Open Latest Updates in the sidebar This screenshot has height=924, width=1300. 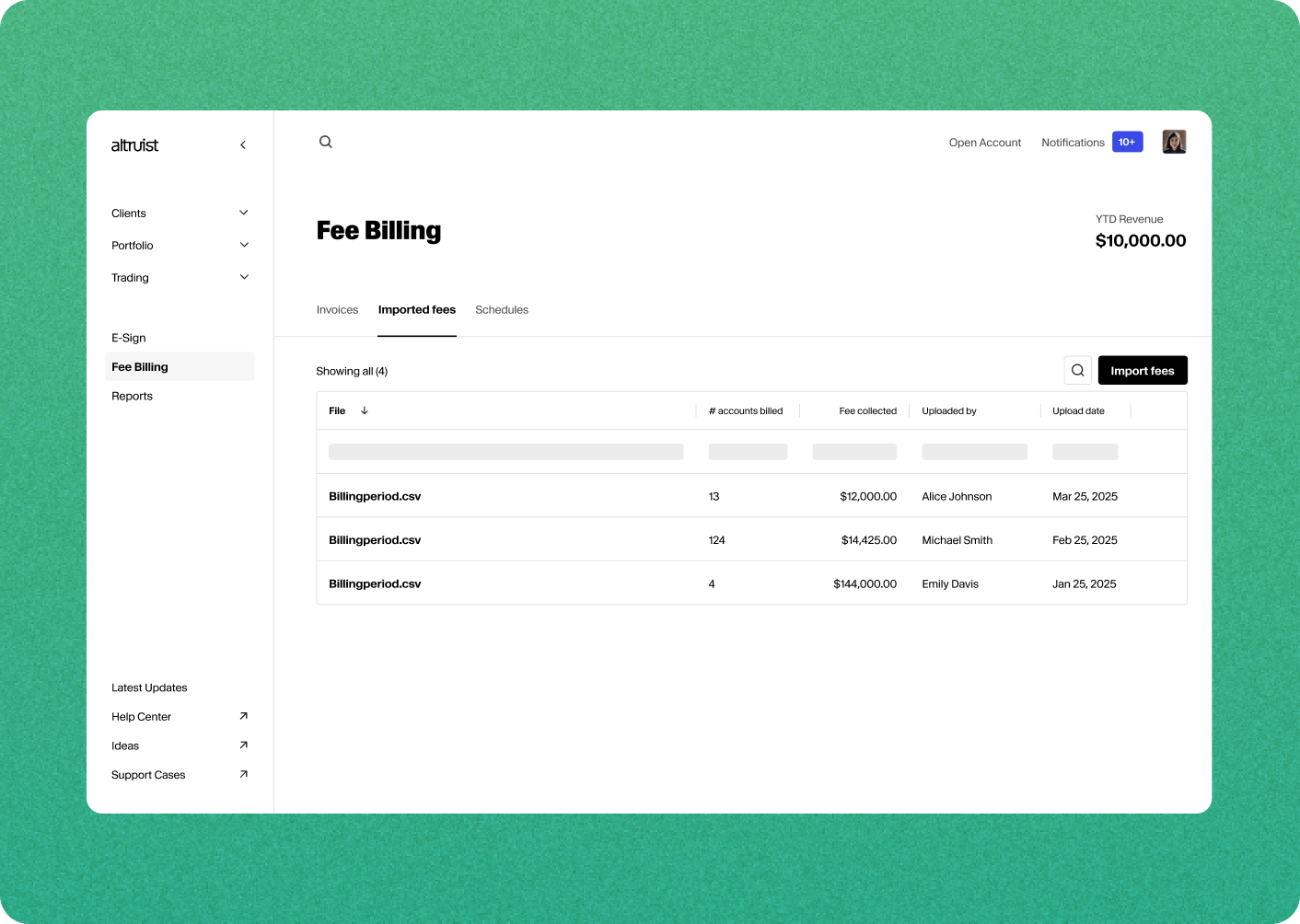(x=149, y=687)
